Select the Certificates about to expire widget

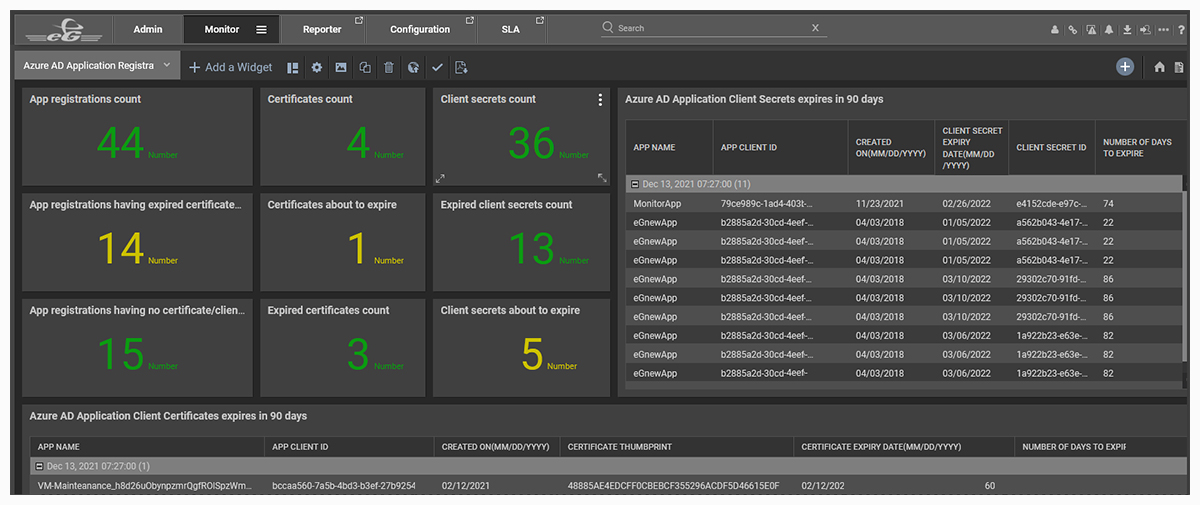pos(342,242)
